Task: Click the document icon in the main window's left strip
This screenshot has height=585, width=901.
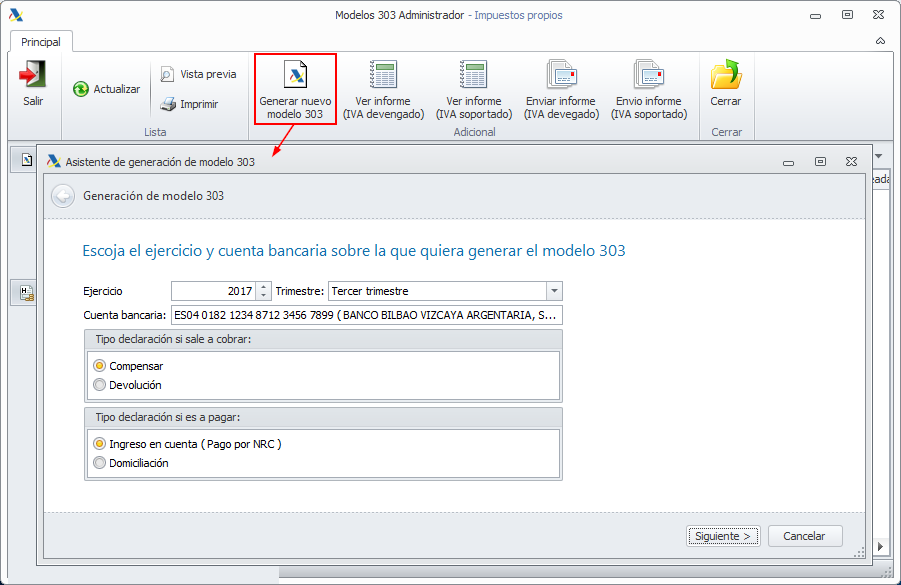Action: [26, 160]
